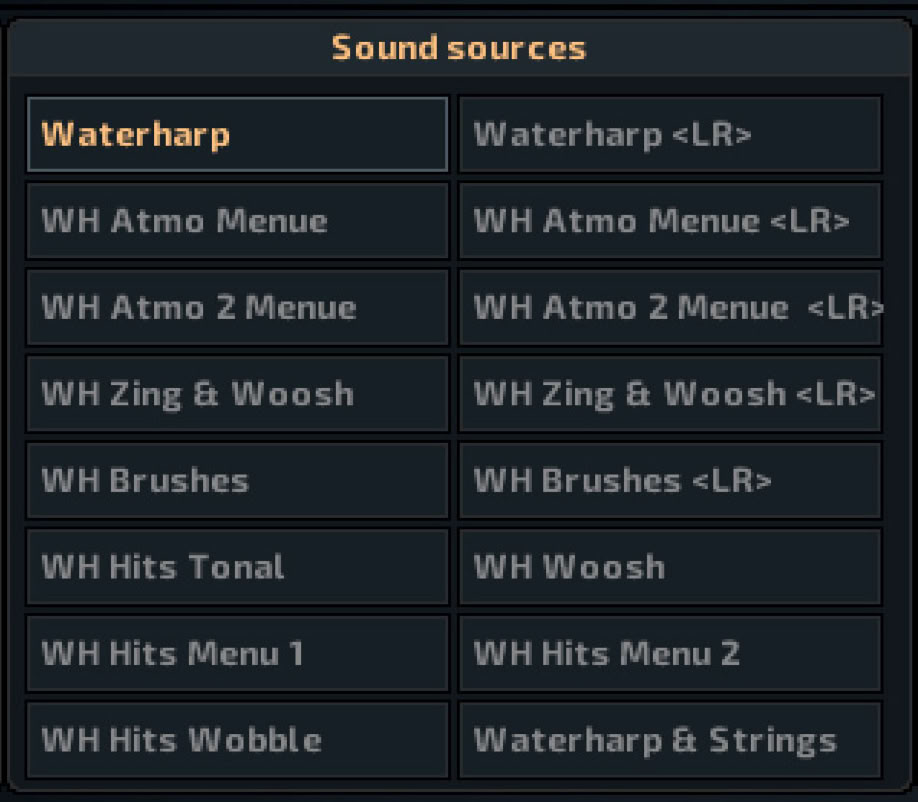This screenshot has width=918, height=802.
Task: Pick Waterharp & Strings source
Action: [x=670, y=740]
